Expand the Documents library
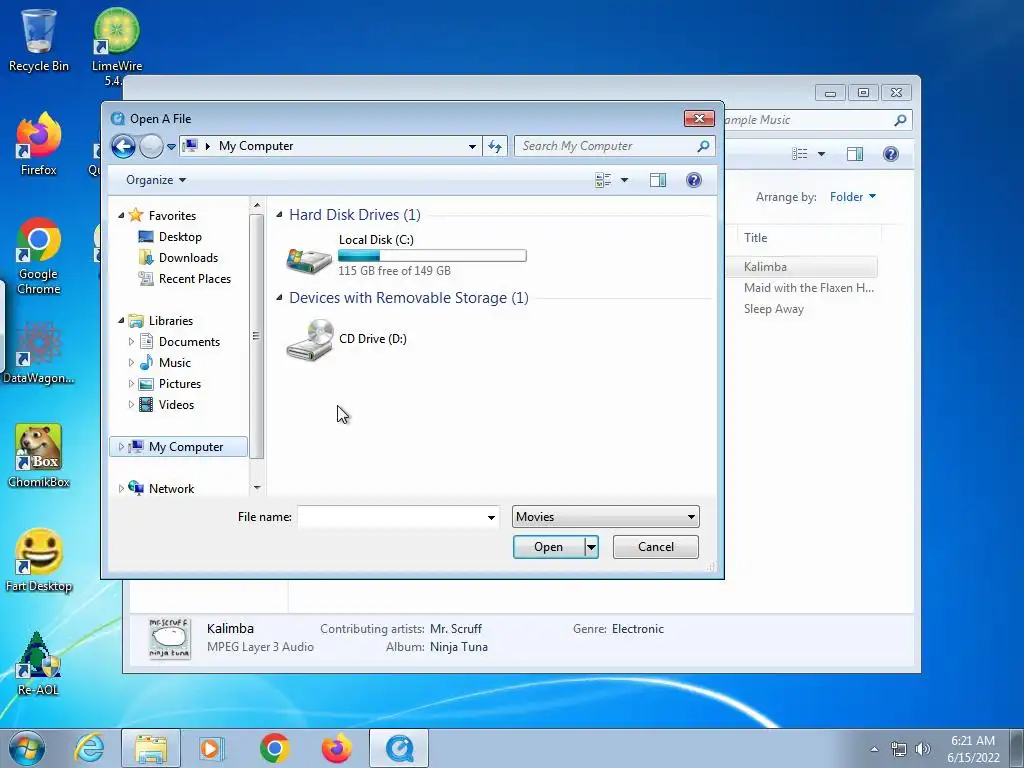 coord(131,342)
